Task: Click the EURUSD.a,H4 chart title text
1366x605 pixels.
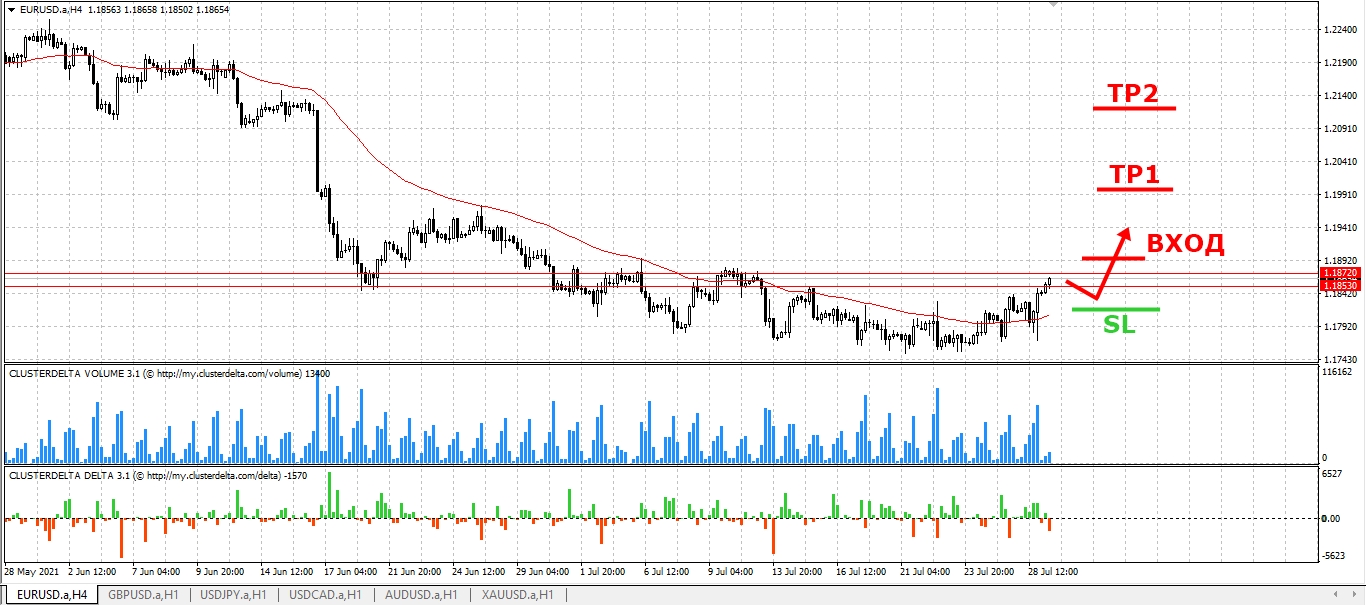Action: [x=50, y=8]
